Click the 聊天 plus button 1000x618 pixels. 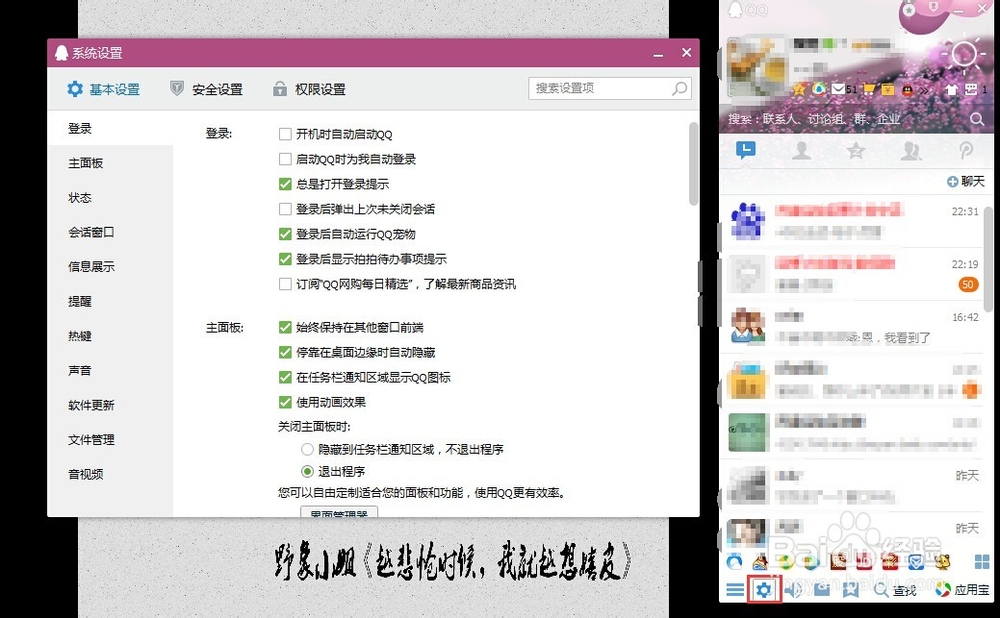pos(966,182)
